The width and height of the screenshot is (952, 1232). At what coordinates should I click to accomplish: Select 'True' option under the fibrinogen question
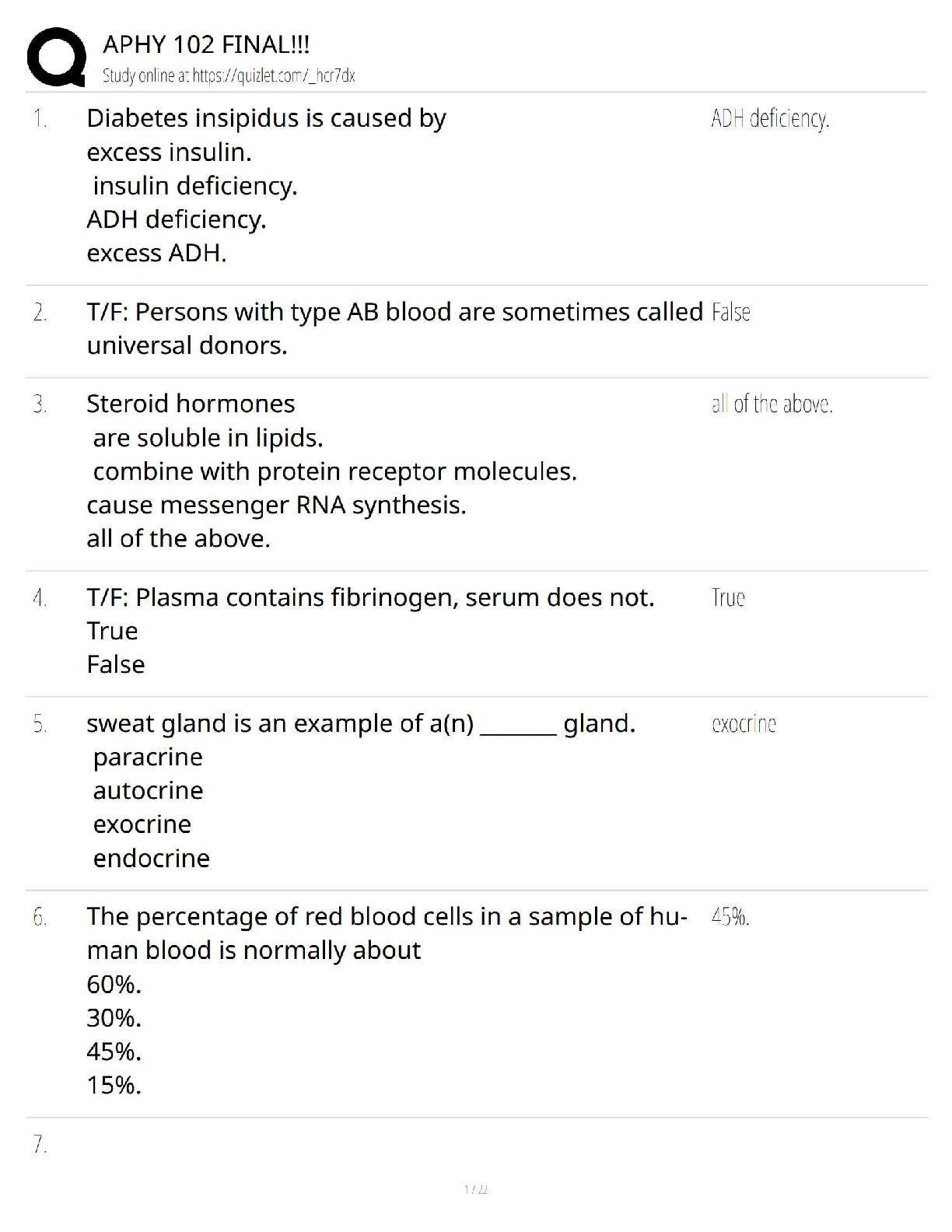click(112, 631)
